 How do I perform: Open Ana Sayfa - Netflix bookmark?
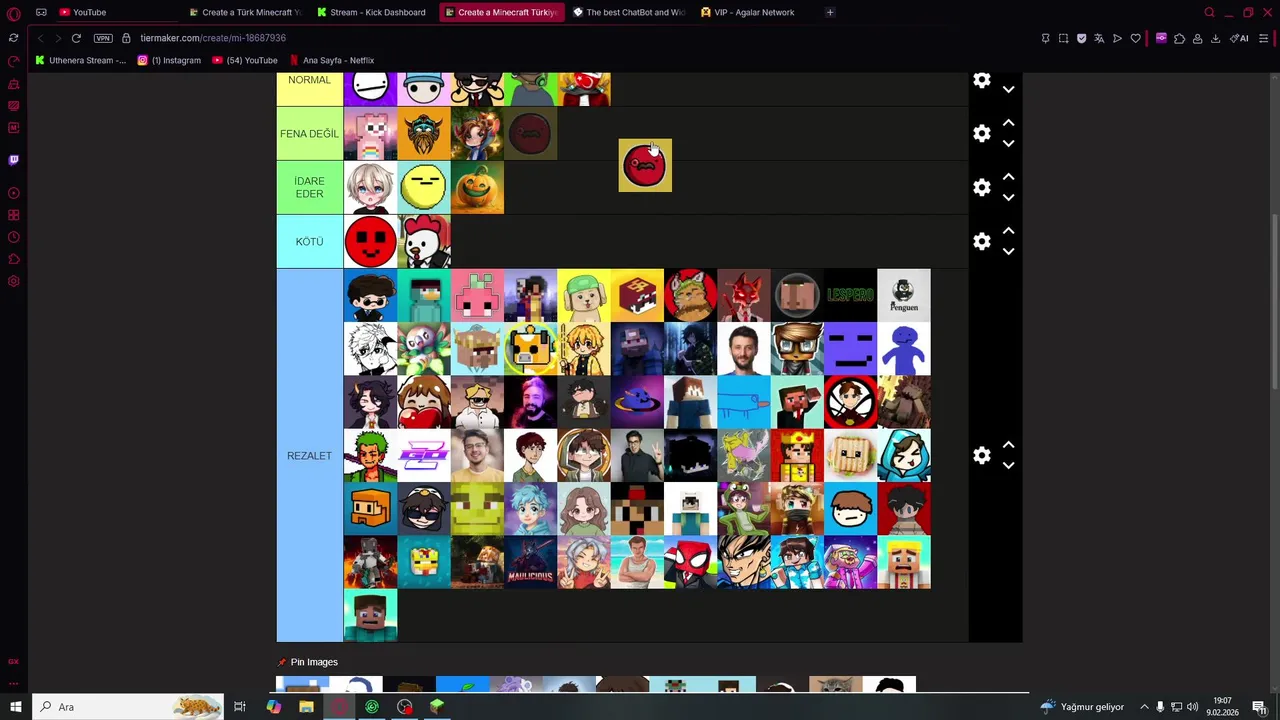click(x=331, y=60)
